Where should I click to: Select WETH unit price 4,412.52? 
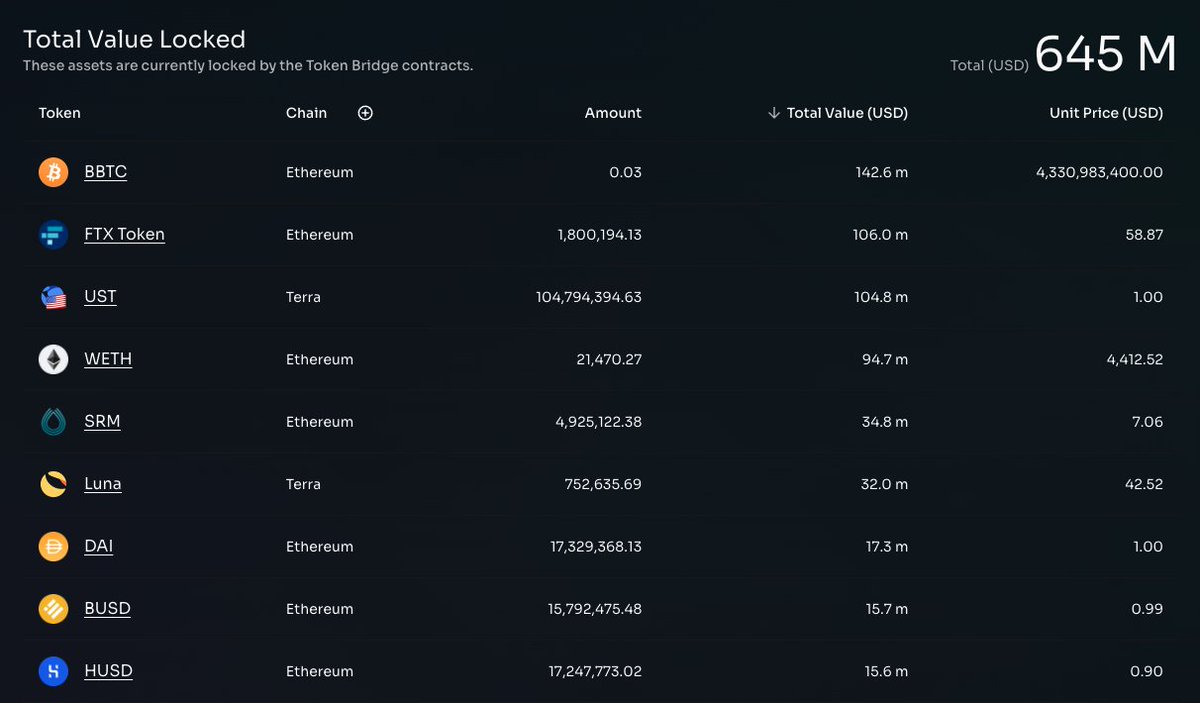point(1135,359)
